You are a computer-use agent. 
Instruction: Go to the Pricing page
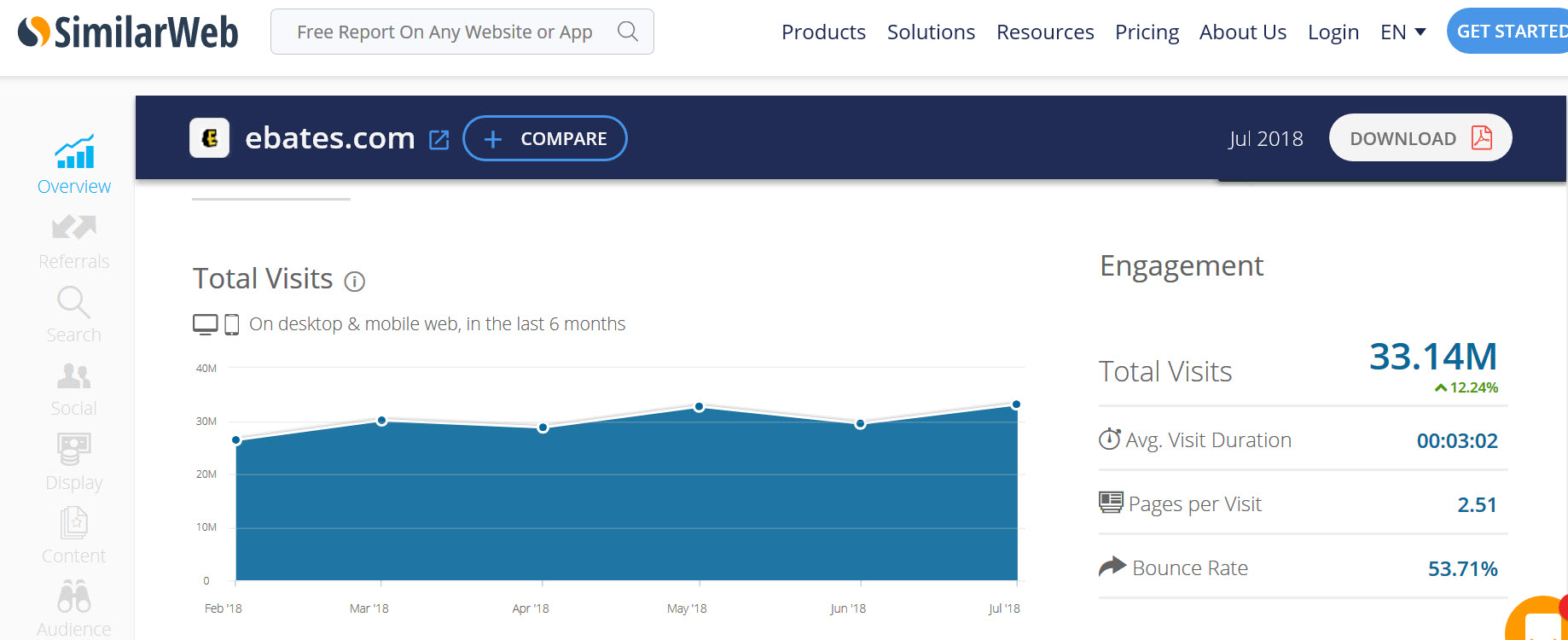(1147, 32)
